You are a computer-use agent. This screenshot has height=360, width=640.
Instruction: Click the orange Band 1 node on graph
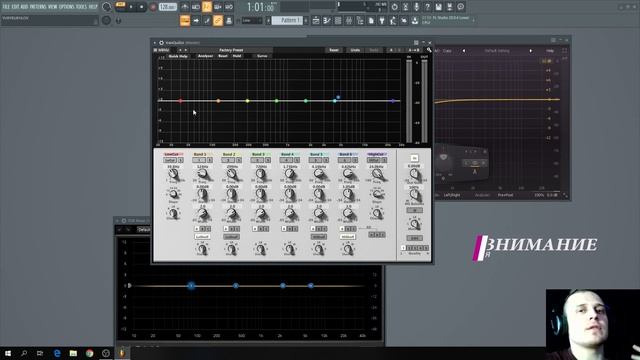point(218,100)
